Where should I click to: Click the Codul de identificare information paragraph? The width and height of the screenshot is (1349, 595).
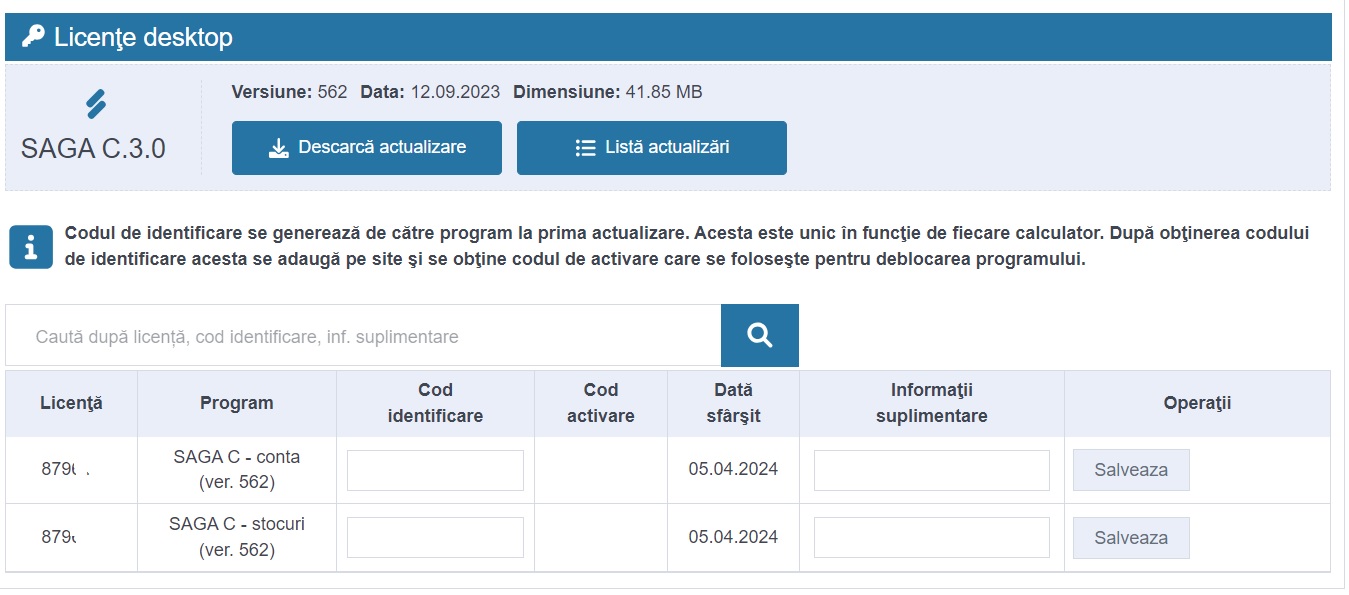687,247
